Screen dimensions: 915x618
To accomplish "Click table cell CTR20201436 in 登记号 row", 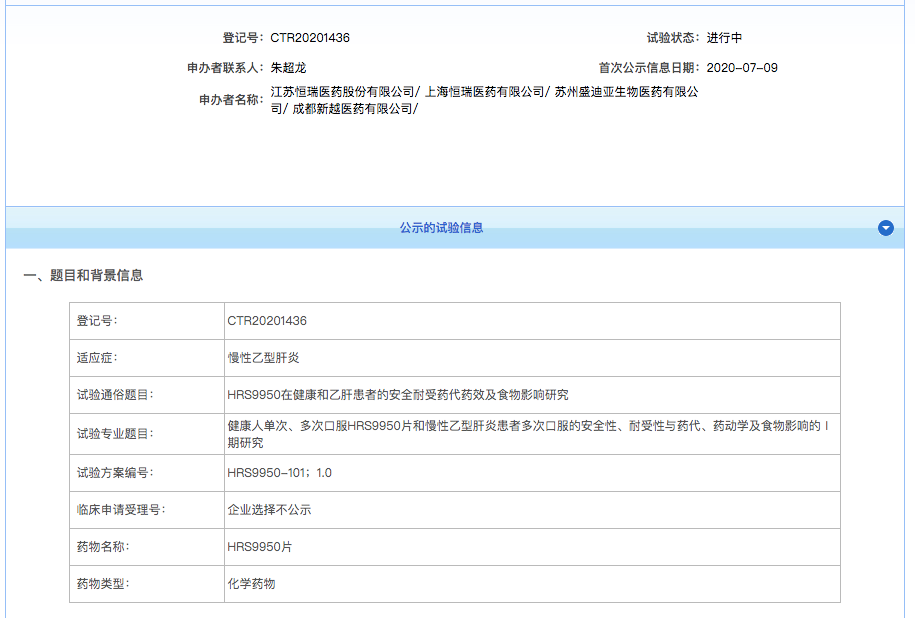I will (x=267, y=321).
